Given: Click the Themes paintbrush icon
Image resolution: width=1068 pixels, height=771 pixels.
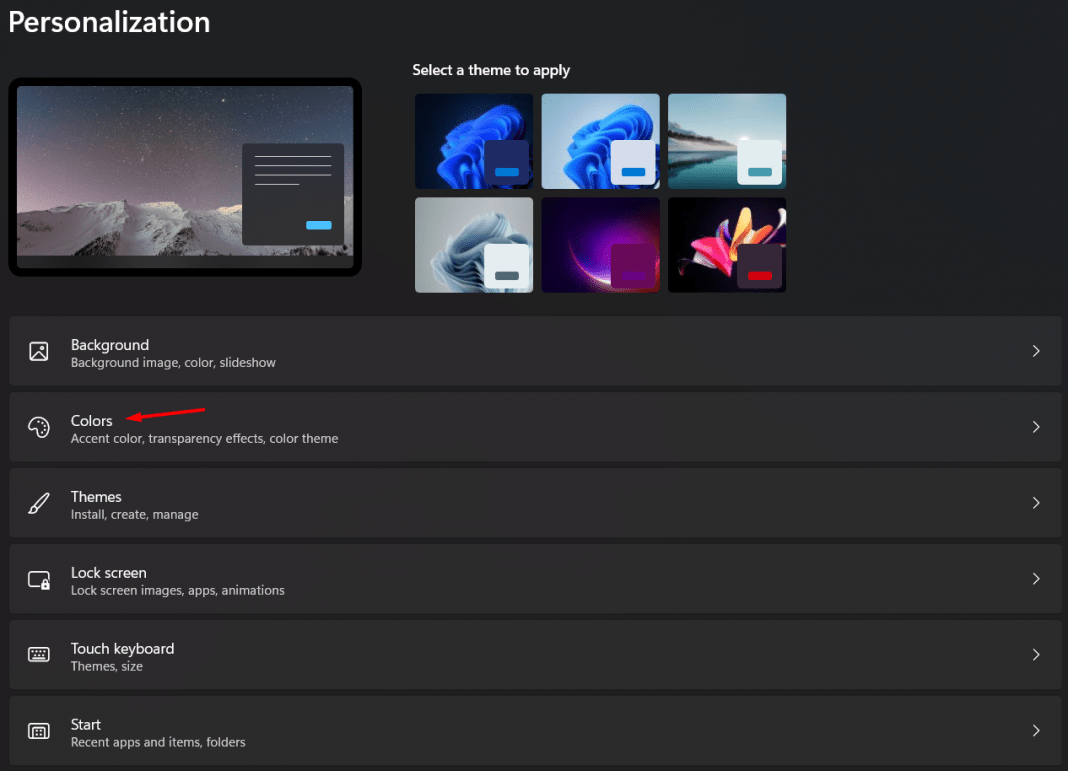Looking at the screenshot, I should pyautogui.click(x=39, y=503).
